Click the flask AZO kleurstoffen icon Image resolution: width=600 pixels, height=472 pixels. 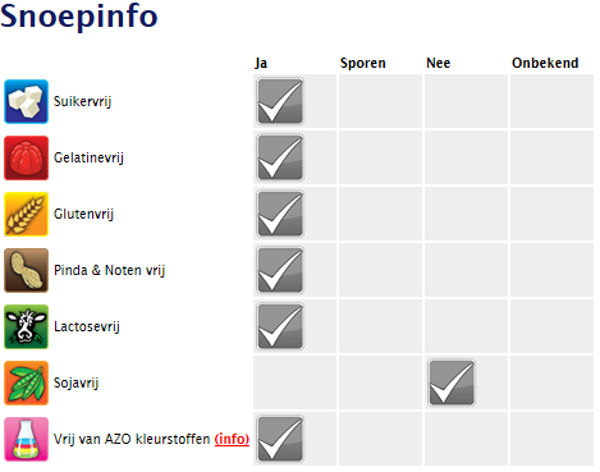tap(26, 439)
